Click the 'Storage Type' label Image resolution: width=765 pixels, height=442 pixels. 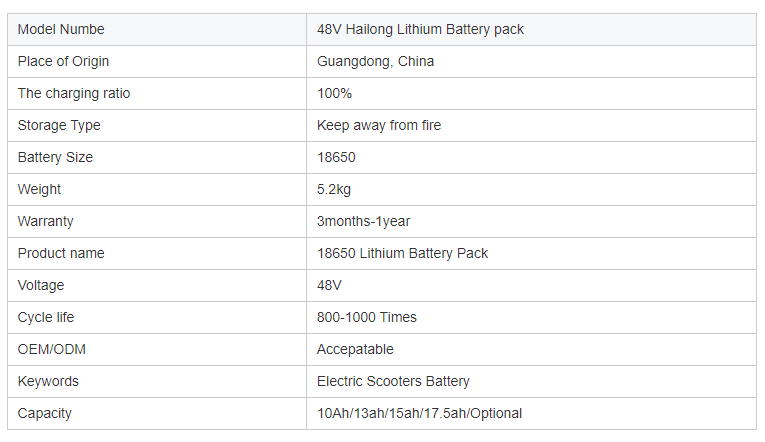59,125
